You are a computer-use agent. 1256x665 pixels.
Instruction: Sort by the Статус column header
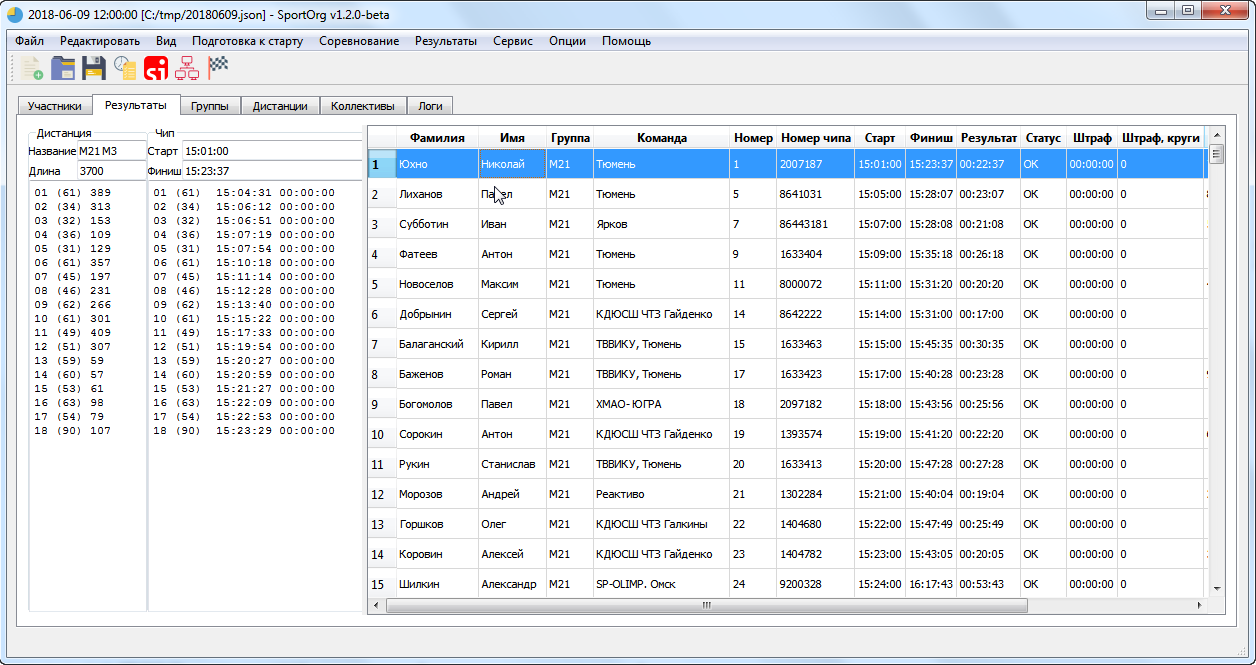1043,138
